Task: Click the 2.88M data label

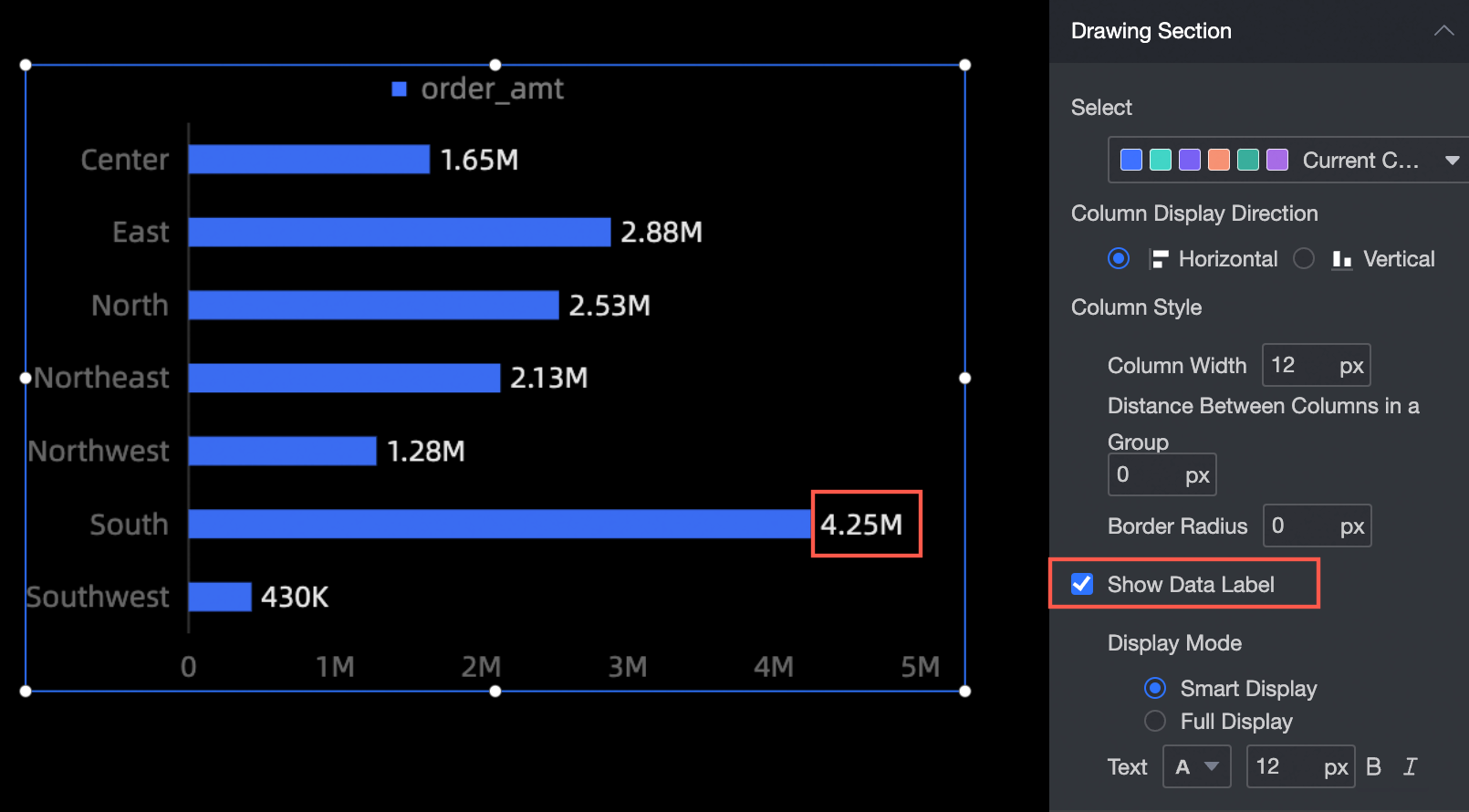Action: coord(662,232)
